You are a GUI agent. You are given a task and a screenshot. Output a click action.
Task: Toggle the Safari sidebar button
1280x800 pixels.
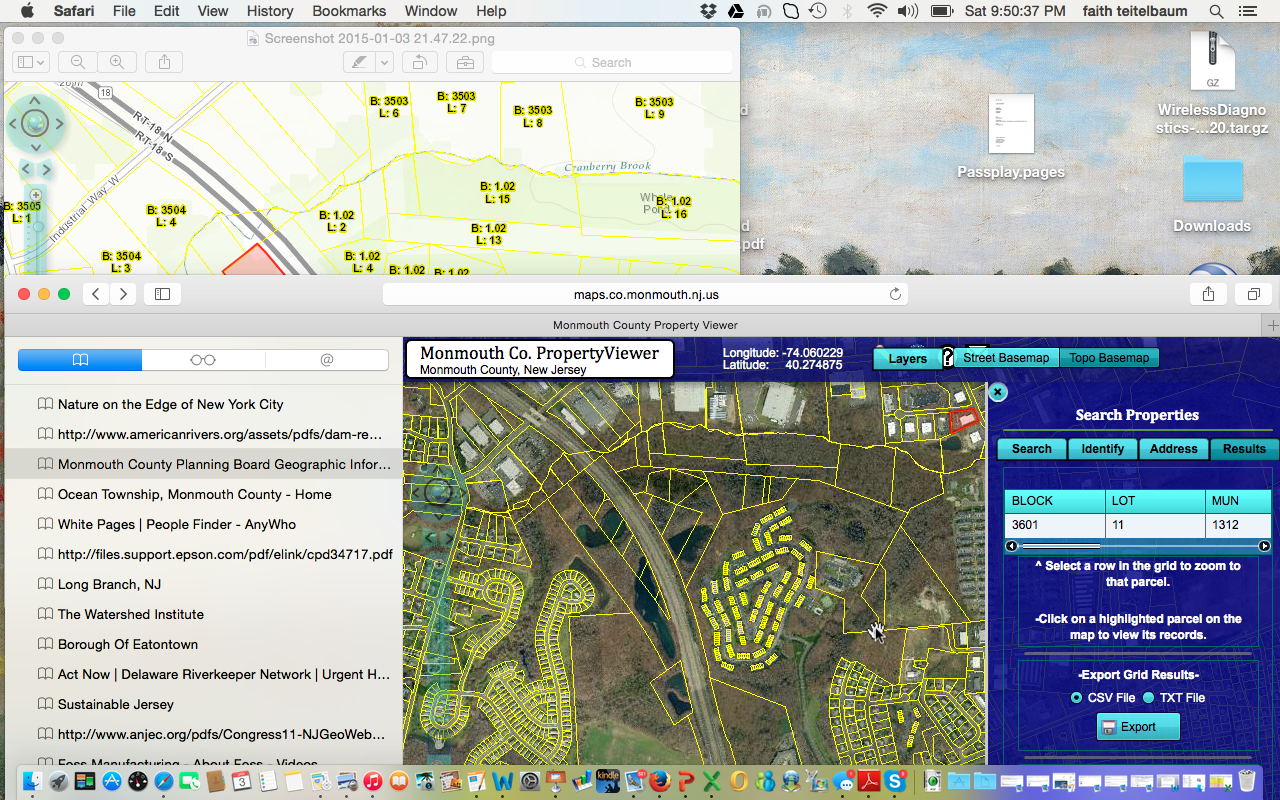162,294
